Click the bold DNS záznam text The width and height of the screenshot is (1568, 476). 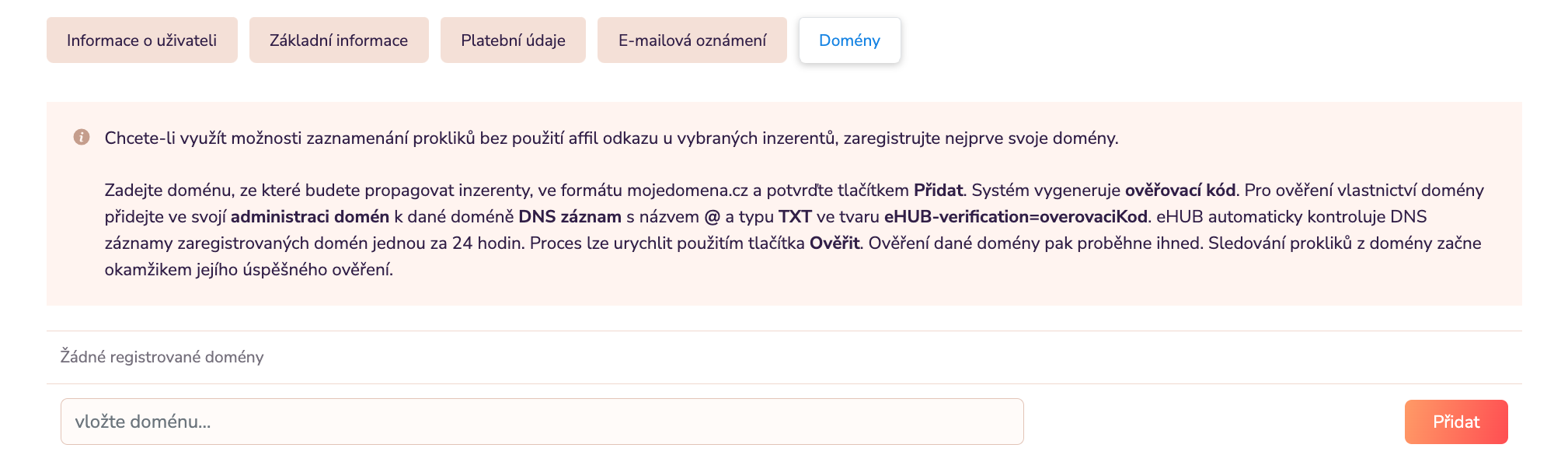(x=570, y=217)
